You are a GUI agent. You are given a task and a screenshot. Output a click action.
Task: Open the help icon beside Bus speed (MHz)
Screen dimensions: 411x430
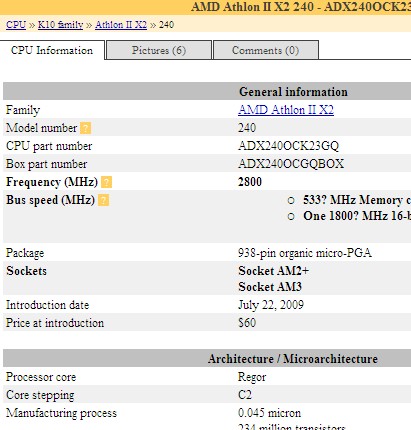coord(103,200)
